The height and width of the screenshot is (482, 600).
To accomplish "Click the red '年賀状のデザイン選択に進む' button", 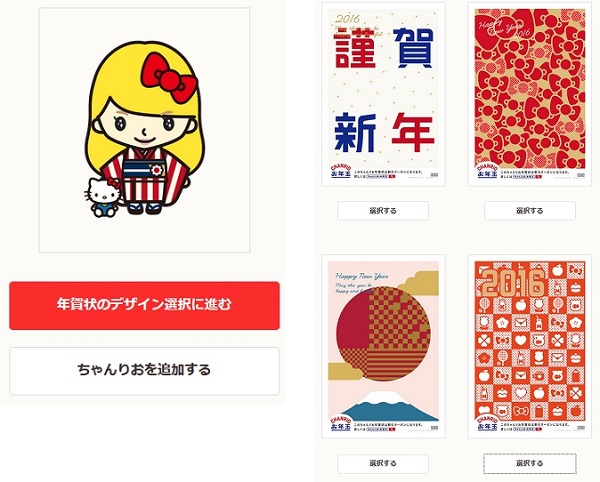I will click(144, 305).
